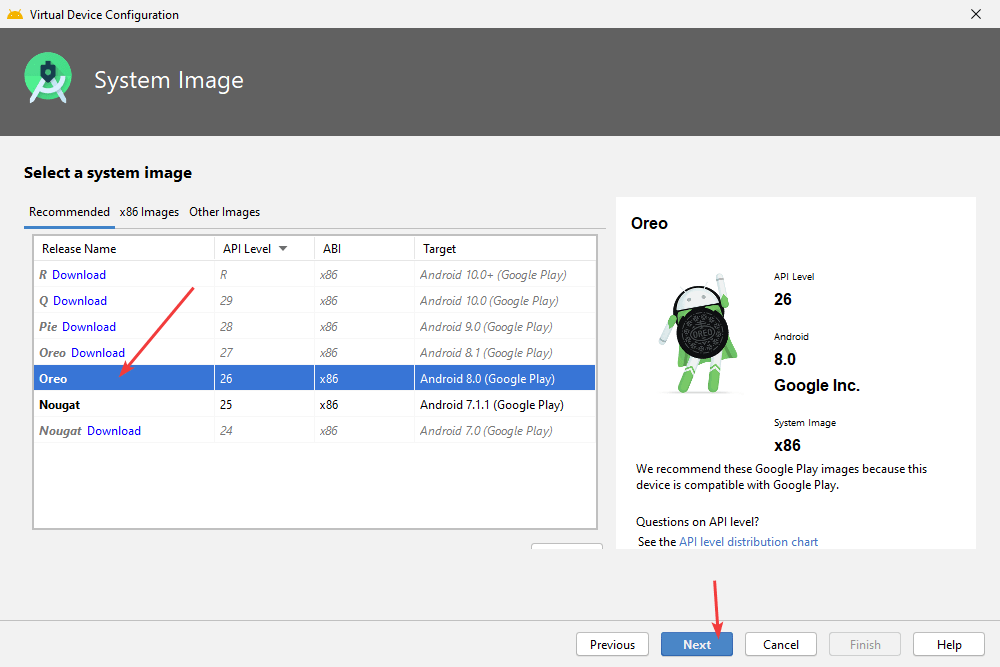Click the Android Studio logo in header

click(48, 79)
